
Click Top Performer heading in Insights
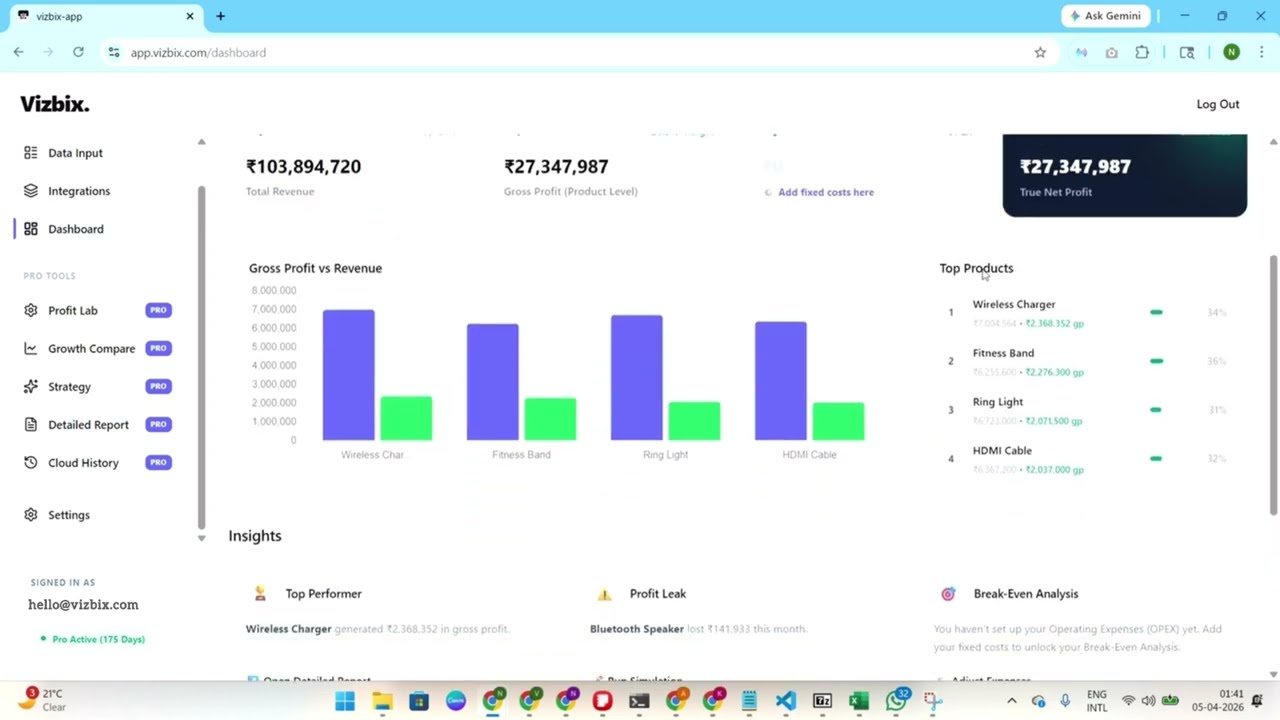coord(323,594)
